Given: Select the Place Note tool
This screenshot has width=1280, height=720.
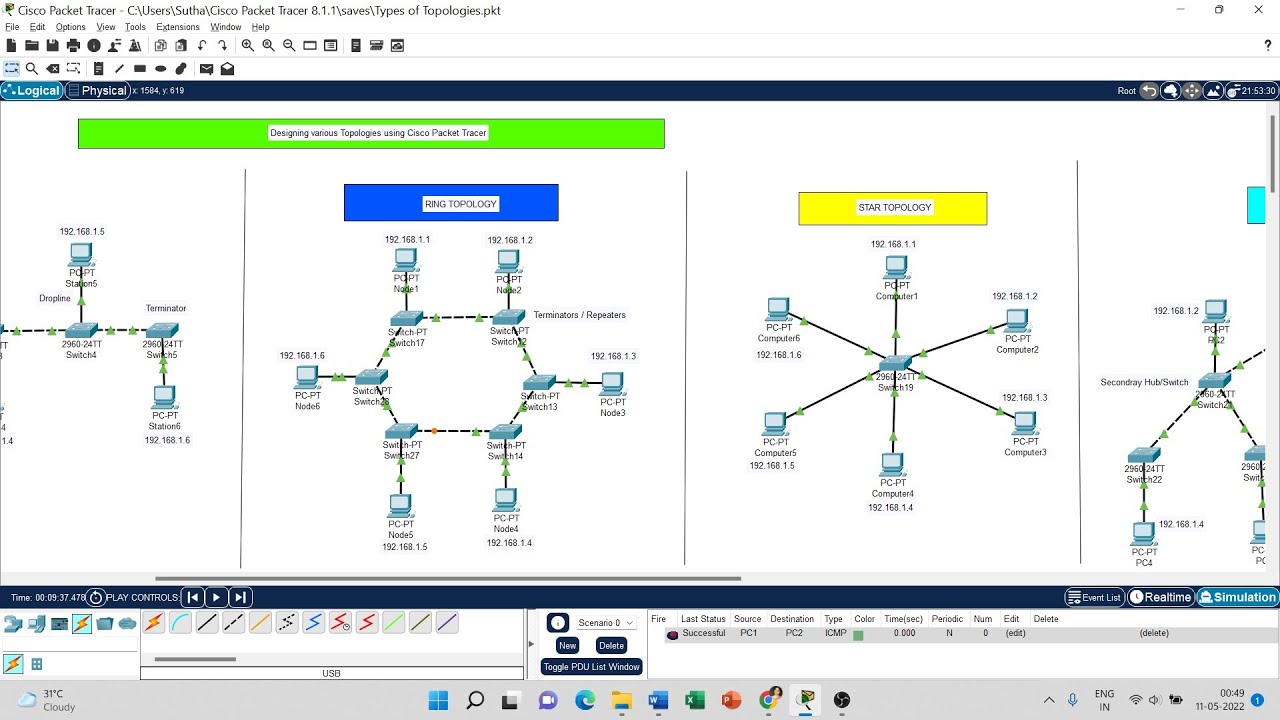Looking at the screenshot, I should (x=98, y=69).
